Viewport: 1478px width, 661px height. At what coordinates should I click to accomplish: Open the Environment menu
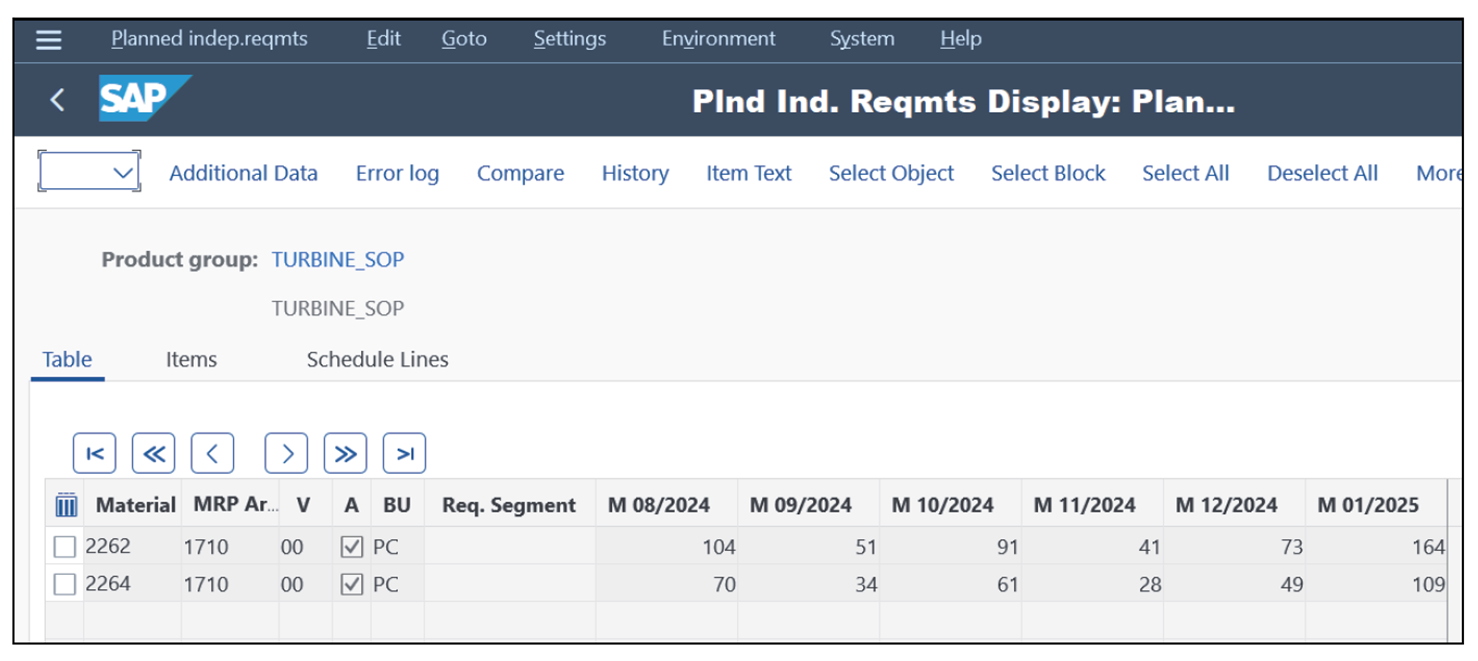[x=718, y=39]
